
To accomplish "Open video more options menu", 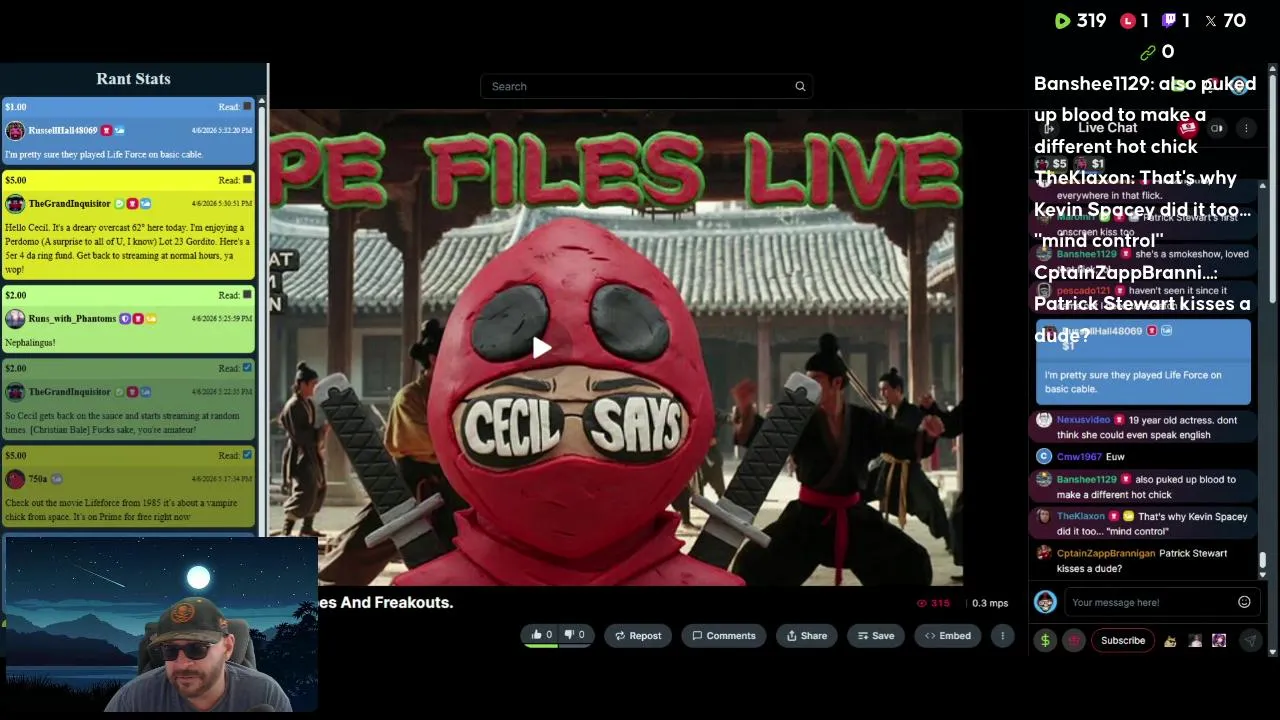I will click(1002, 636).
